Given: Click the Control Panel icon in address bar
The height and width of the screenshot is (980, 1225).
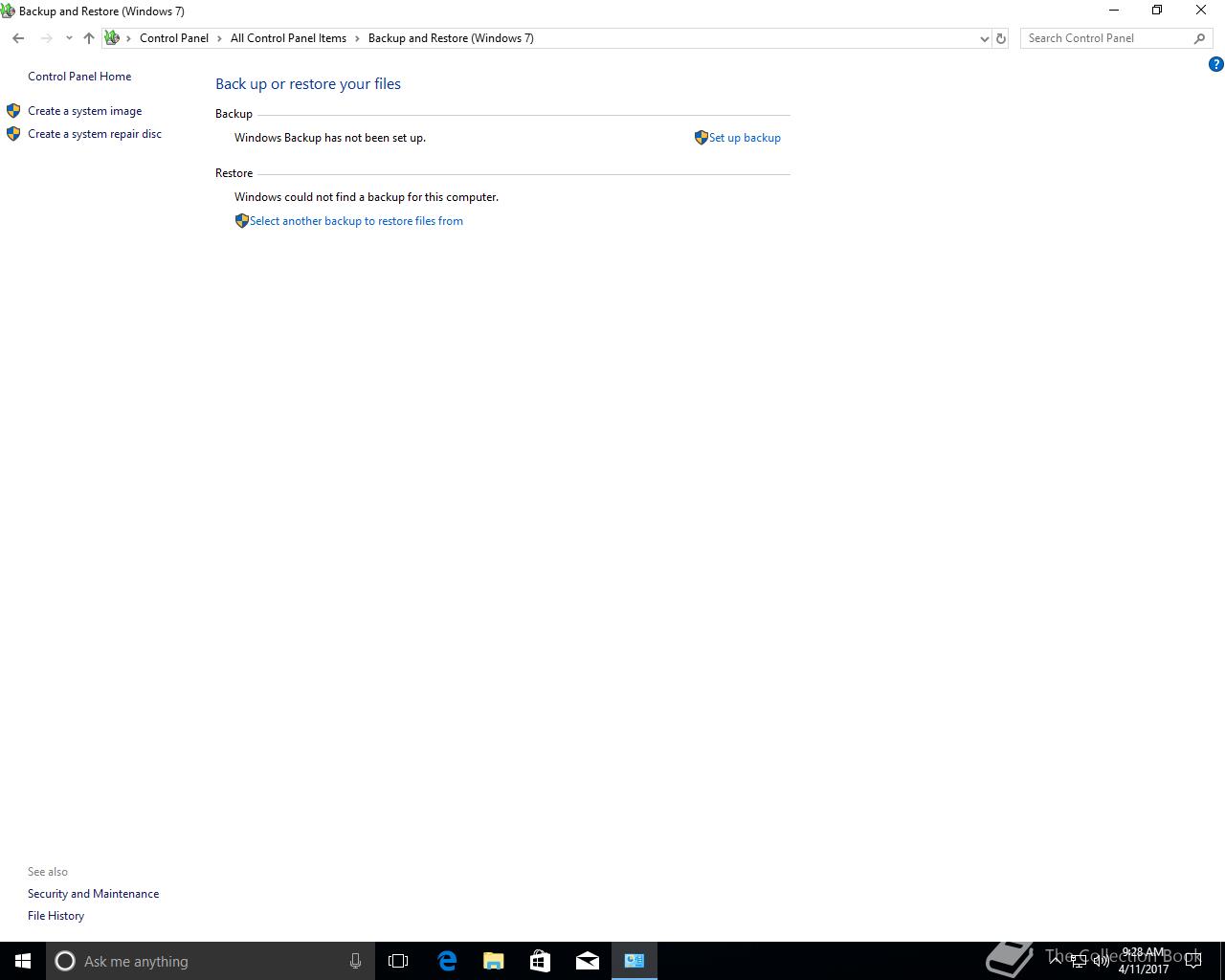Looking at the screenshot, I should 112,38.
